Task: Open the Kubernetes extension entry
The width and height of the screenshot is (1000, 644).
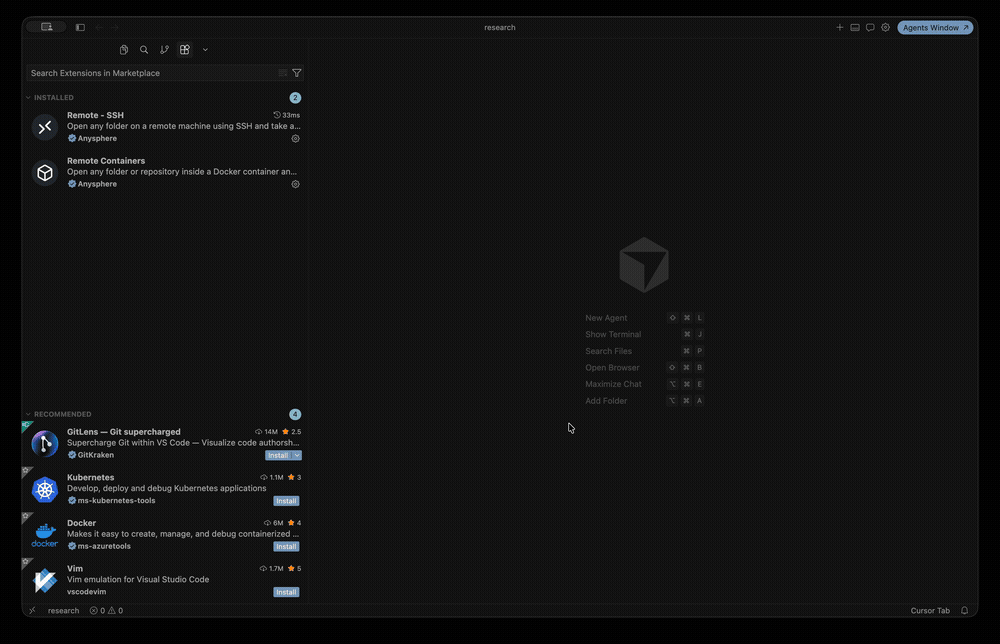Action: tap(165, 489)
